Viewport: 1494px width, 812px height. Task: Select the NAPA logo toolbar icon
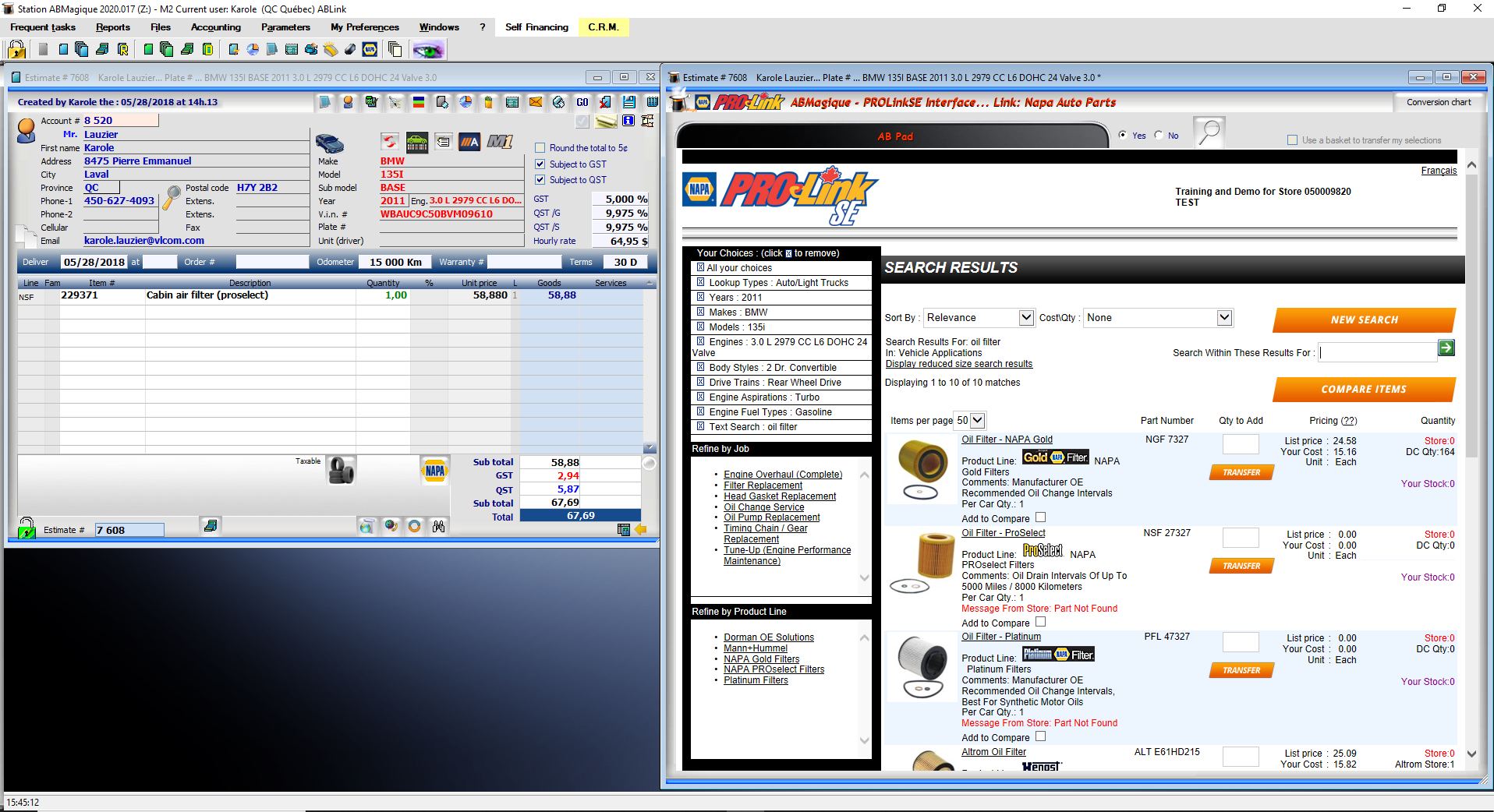370,49
